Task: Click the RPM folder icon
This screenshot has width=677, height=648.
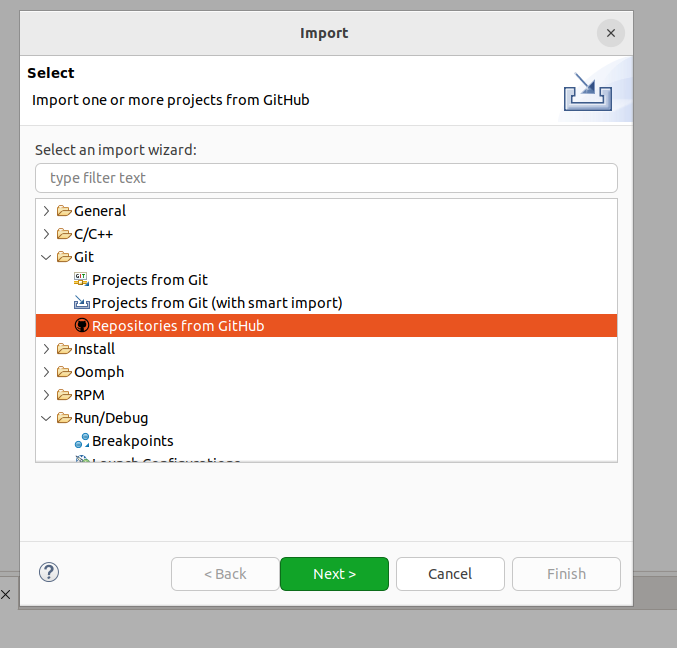Action: pyautogui.click(x=64, y=395)
